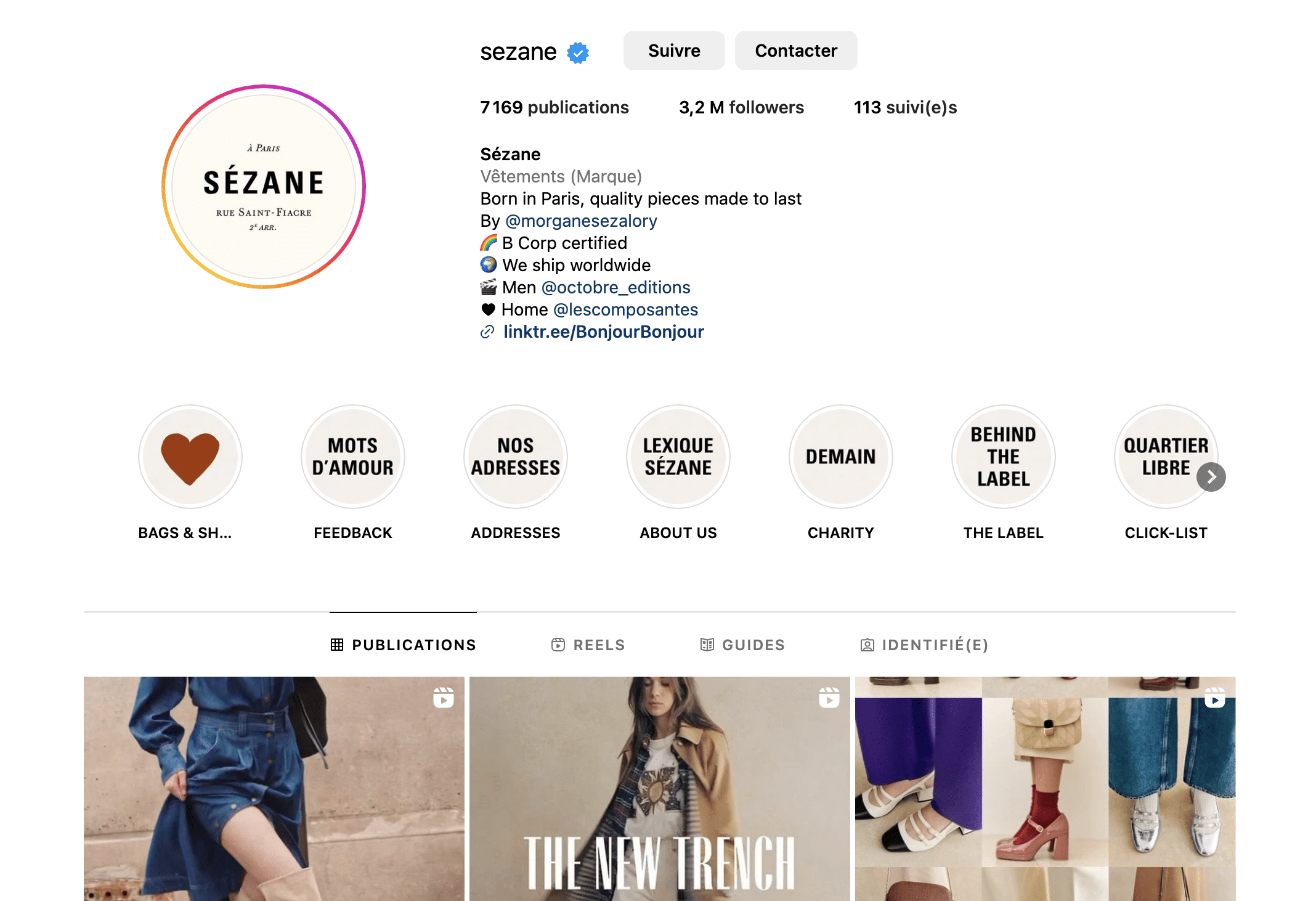Open The New Trench reel thumbnail

coord(660,789)
